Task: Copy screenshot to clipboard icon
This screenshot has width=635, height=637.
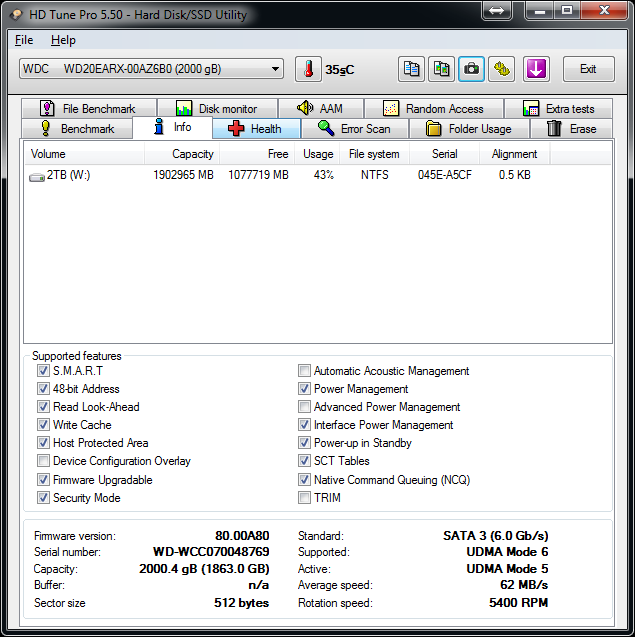Action: [441, 69]
